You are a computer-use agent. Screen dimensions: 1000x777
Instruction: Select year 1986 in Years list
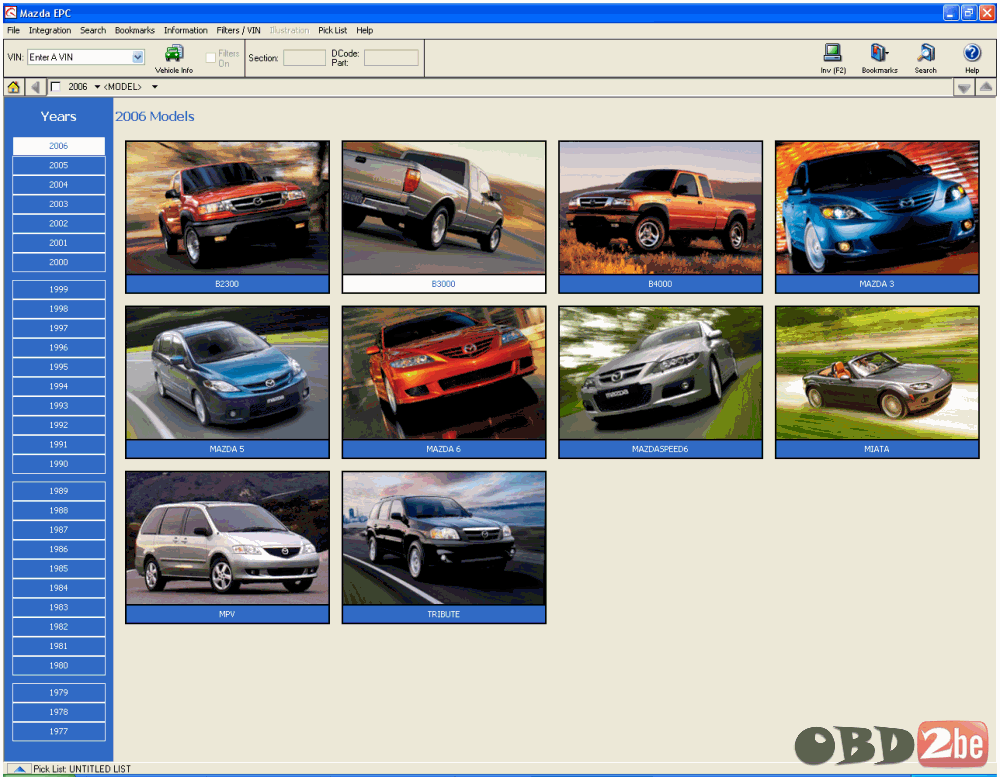tap(59, 549)
